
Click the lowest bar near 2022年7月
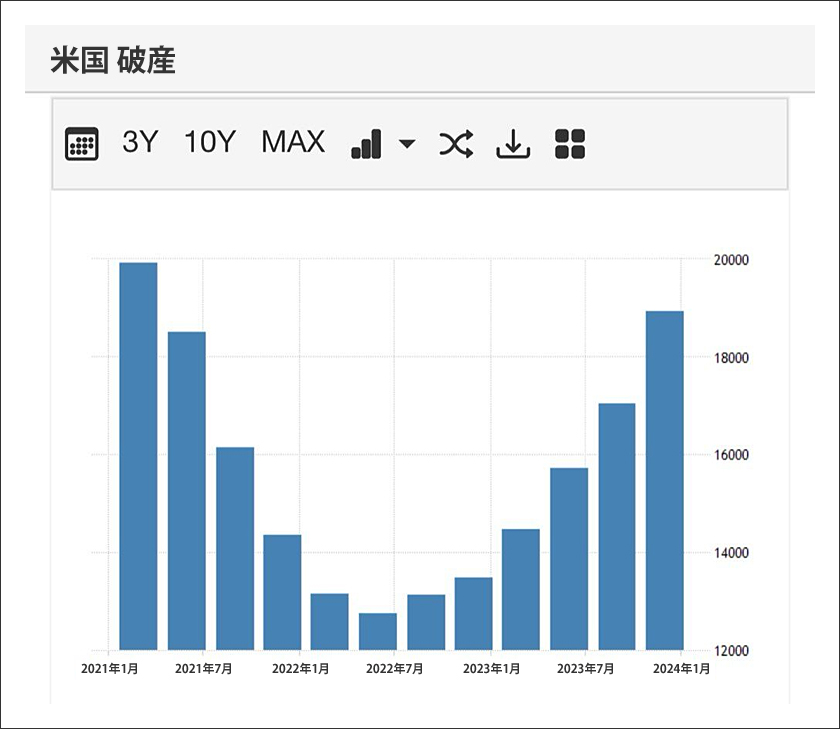[x=378, y=631]
